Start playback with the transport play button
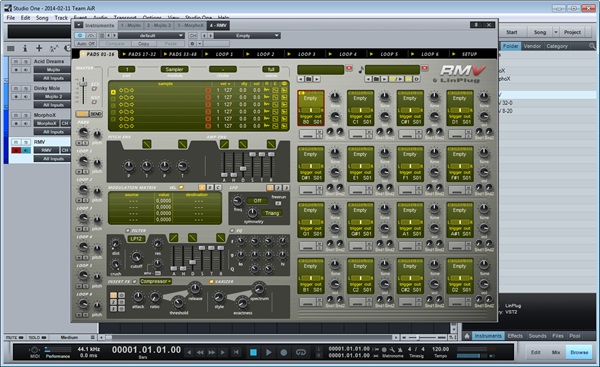The height and width of the screenshot is (367, 600). point(268,352)
